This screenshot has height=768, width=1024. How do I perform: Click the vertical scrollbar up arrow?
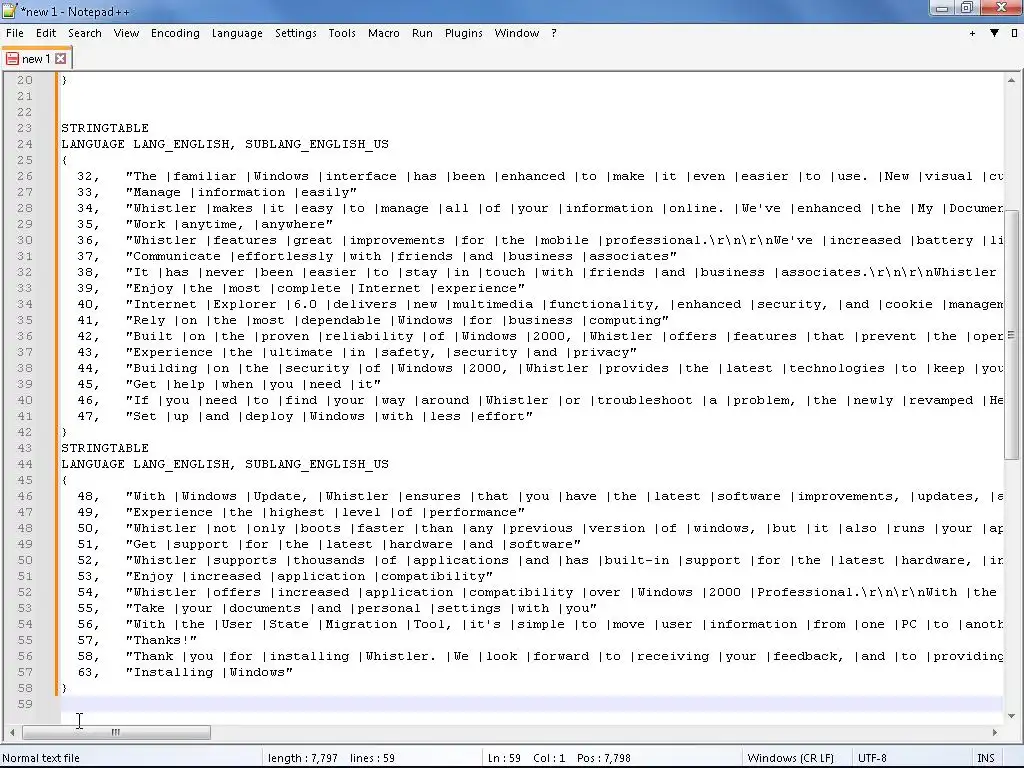pos(1011,81)
